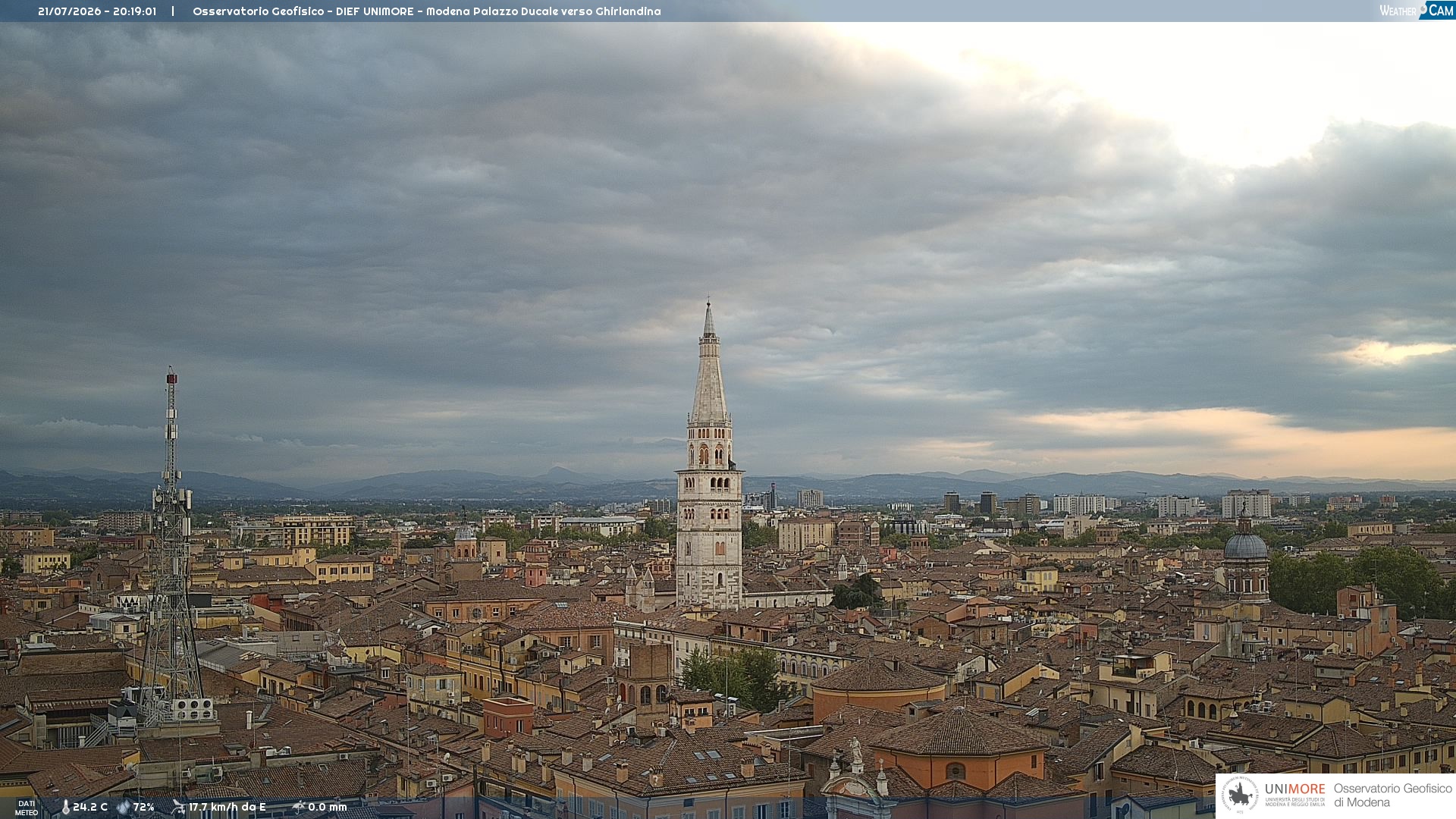Click the 24.2 C temperature reading
The height and width of the screenshot is (819, 1456).
(90, 808)
